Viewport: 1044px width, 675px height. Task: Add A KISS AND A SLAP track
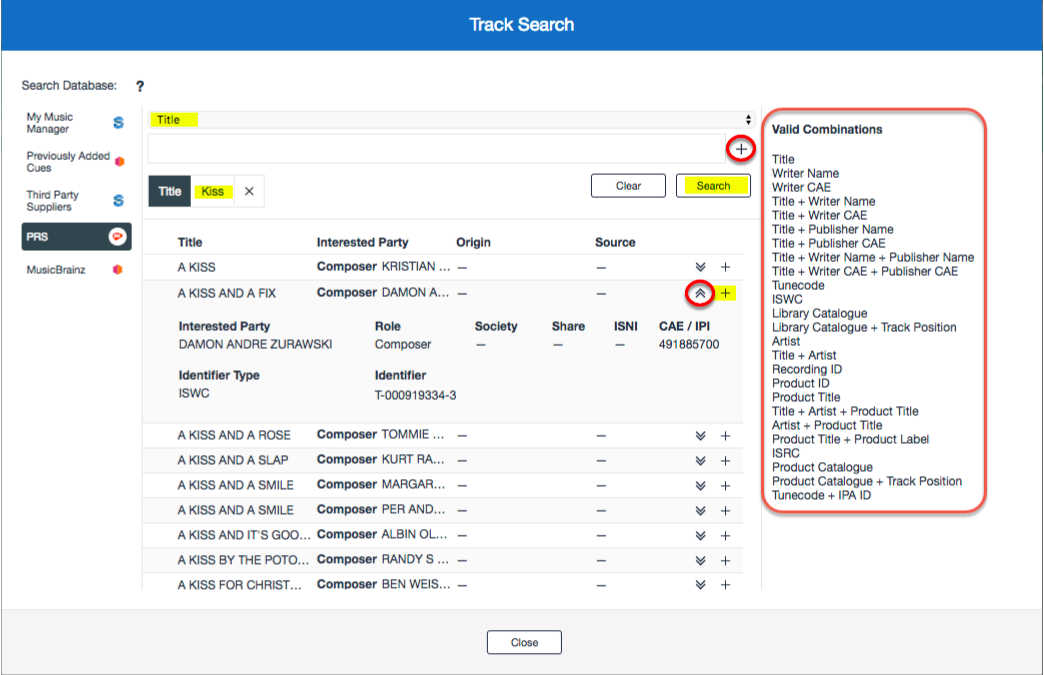tap(726, 461)
